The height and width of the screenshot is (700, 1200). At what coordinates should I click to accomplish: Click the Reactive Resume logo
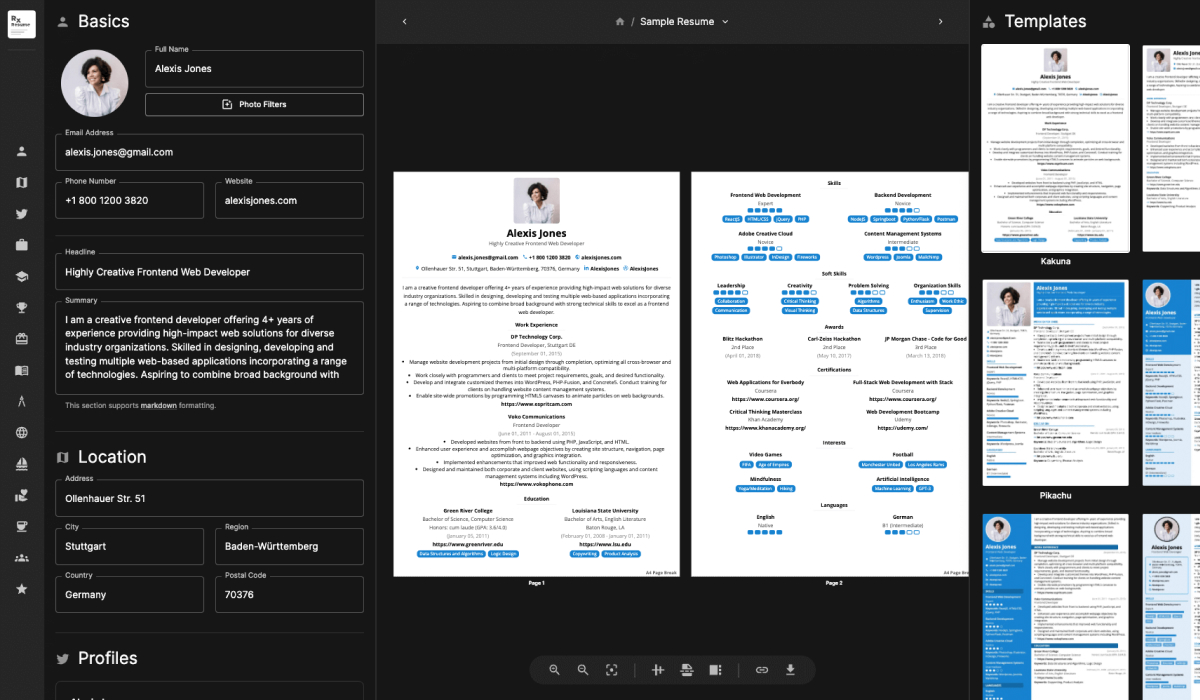(x=21, y=25)
